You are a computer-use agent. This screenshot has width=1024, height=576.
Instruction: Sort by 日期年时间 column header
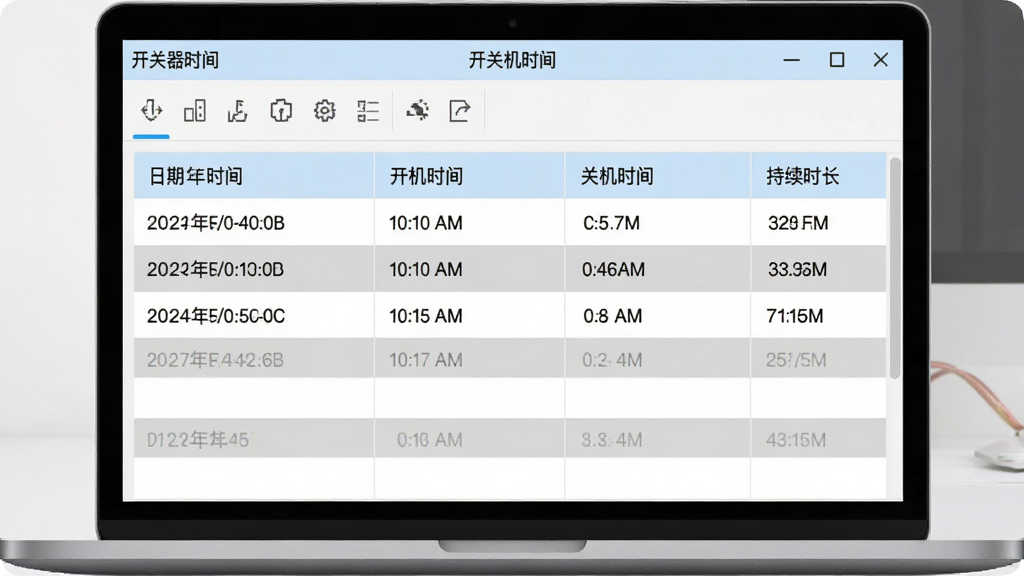pyautogui.click(x=254, y=176)
